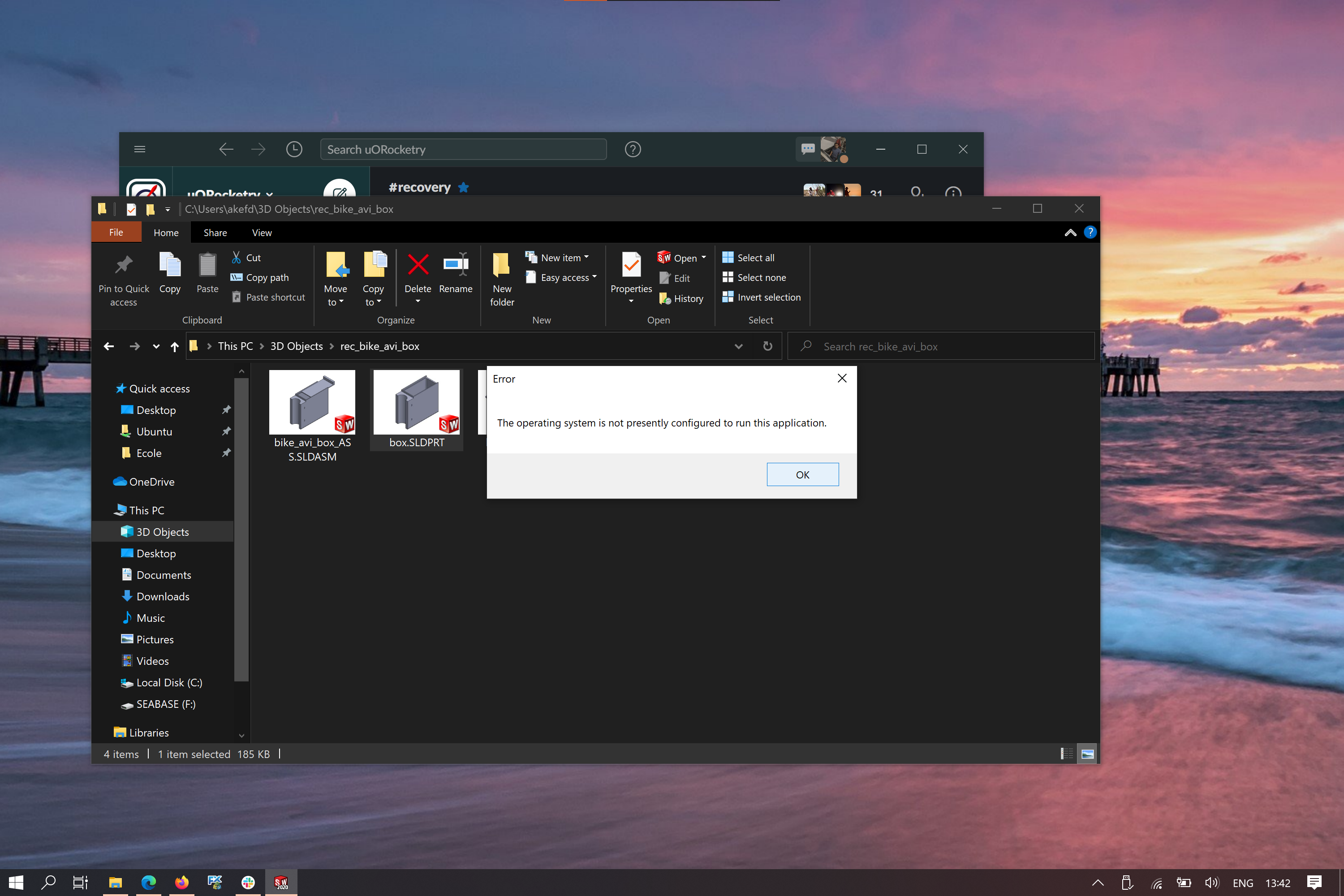Expand the address bar history chevron
This screenshot has width=1344, height=896.
tap(738, 346)
